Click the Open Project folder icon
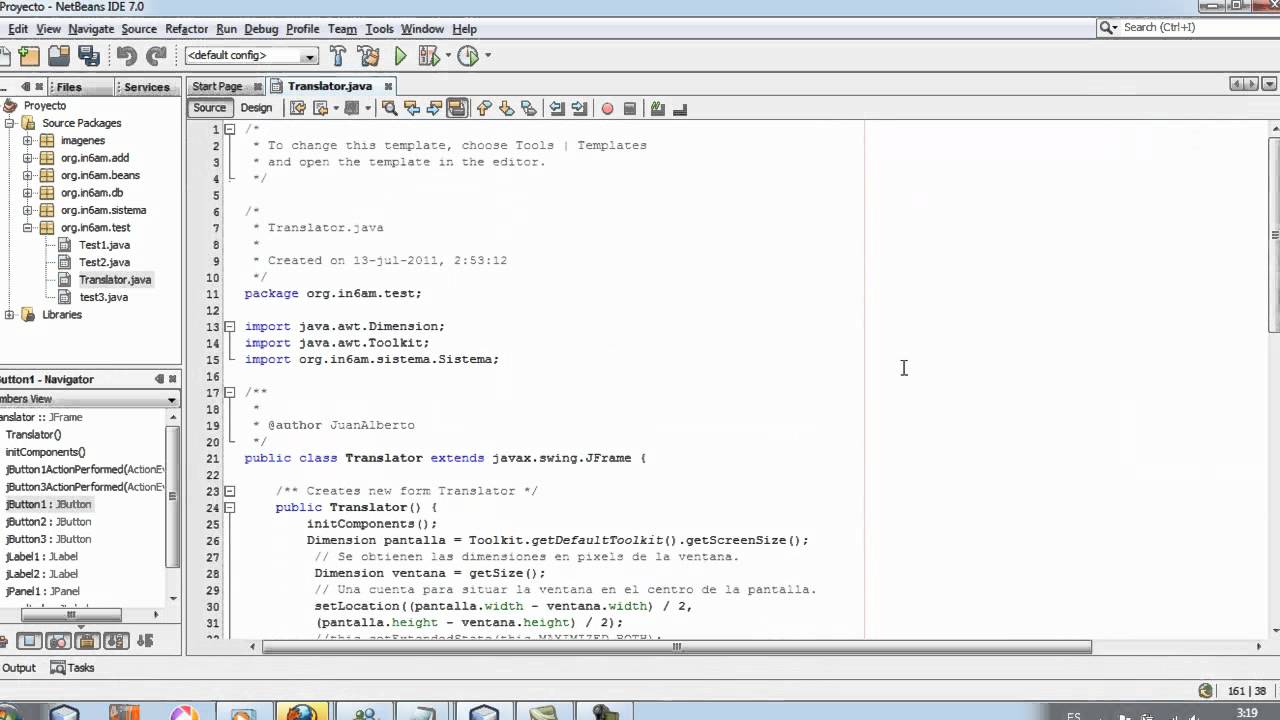Viewport: 1280px width, 720px height. pyautogui.click(x=59, y=56)
